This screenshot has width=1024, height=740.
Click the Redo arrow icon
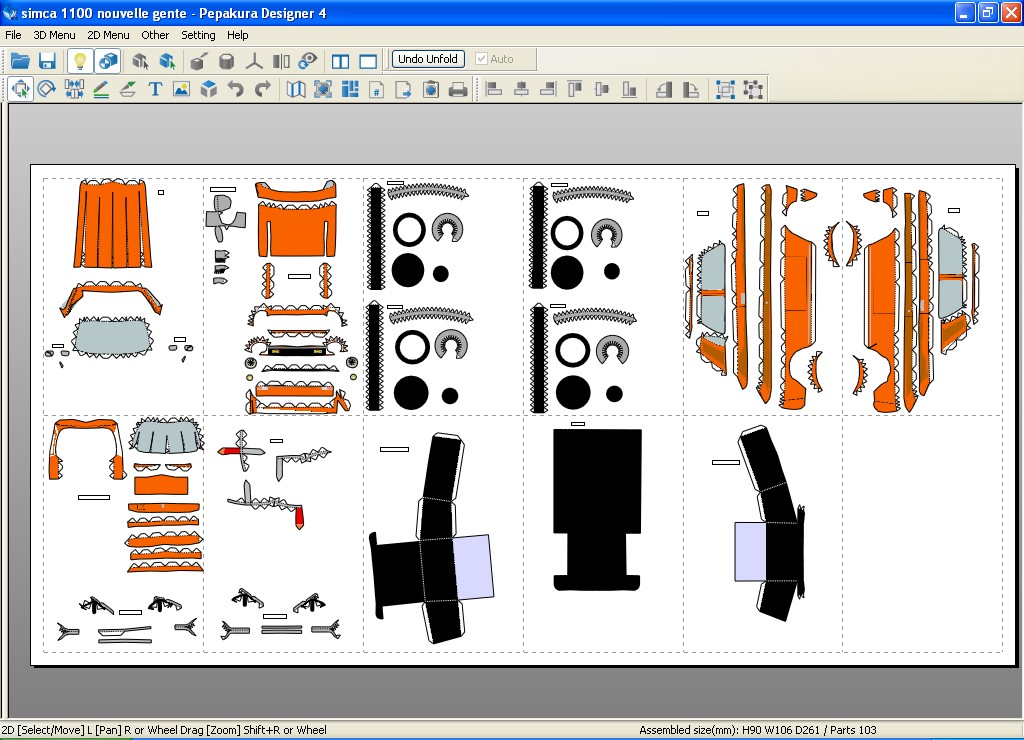tap(263, 89)
